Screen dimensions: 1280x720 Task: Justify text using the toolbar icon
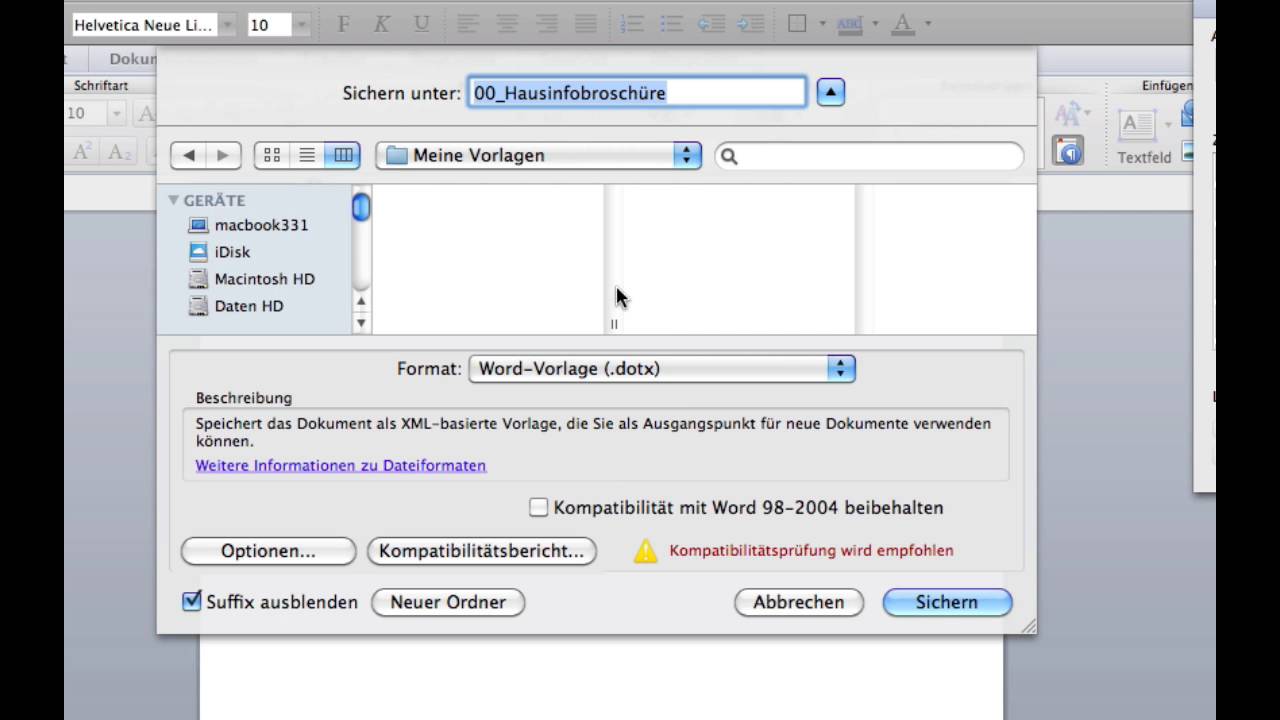click(586, 24)
